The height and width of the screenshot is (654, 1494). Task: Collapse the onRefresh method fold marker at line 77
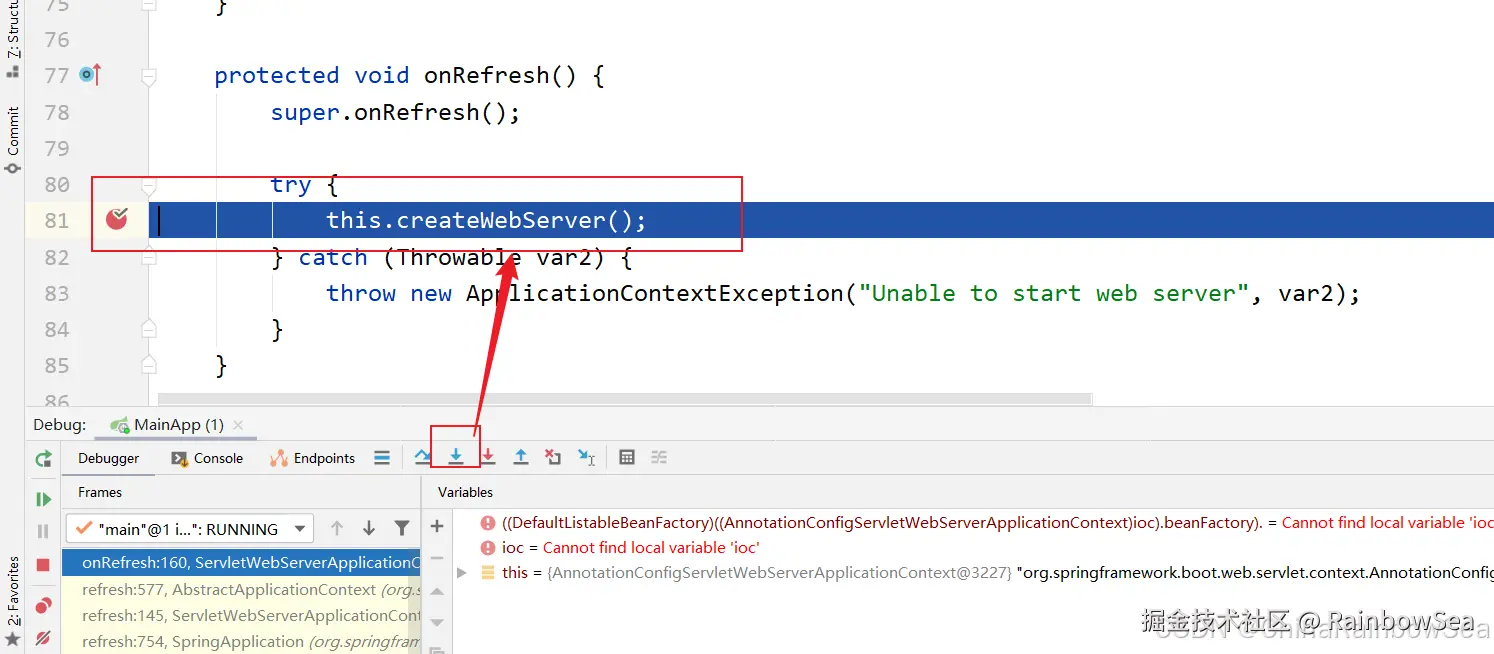click(149, 76)
